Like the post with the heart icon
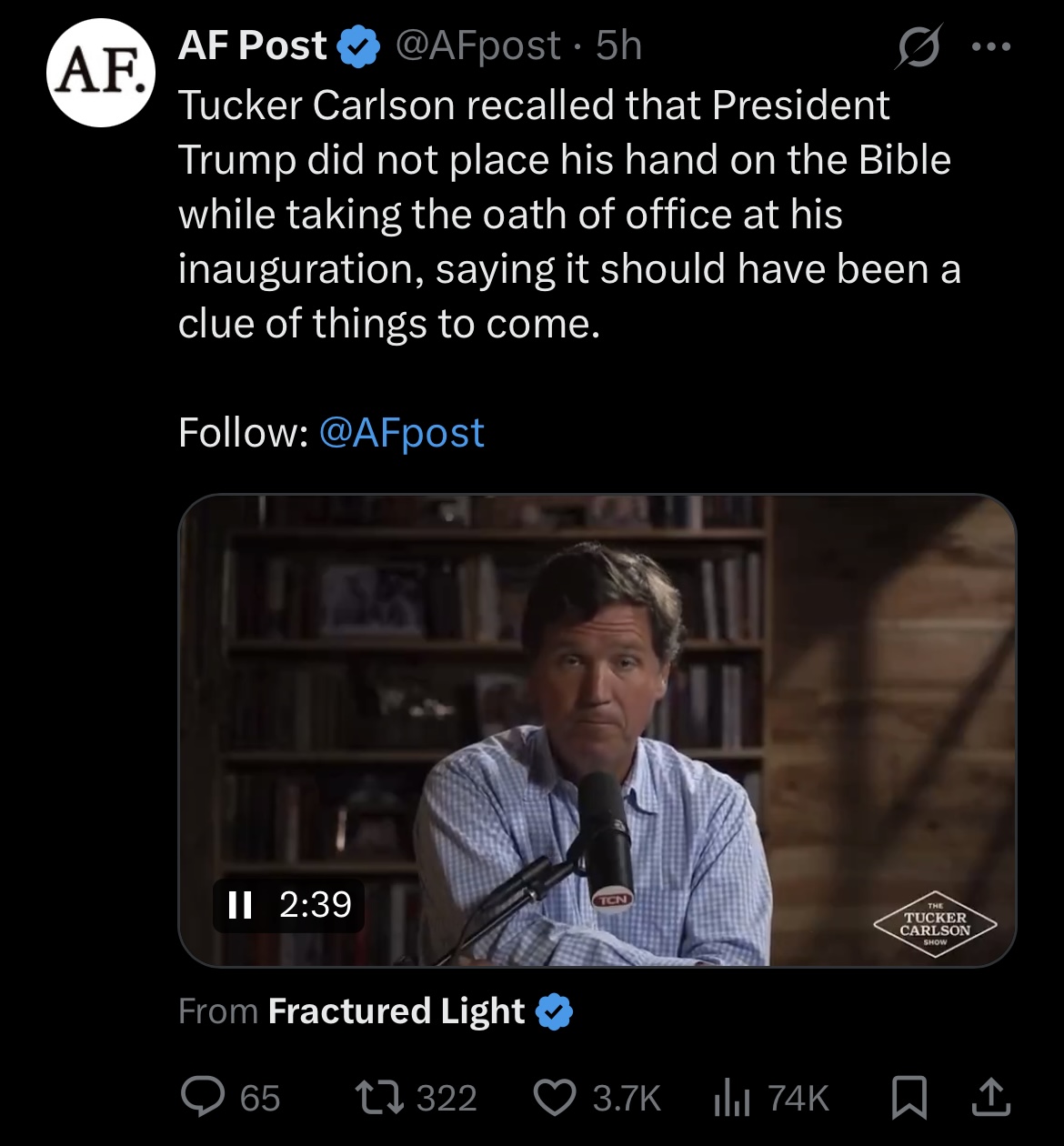This screenshot has height=1146, width=1064. pyautogui.click(x=553, y=1097)
